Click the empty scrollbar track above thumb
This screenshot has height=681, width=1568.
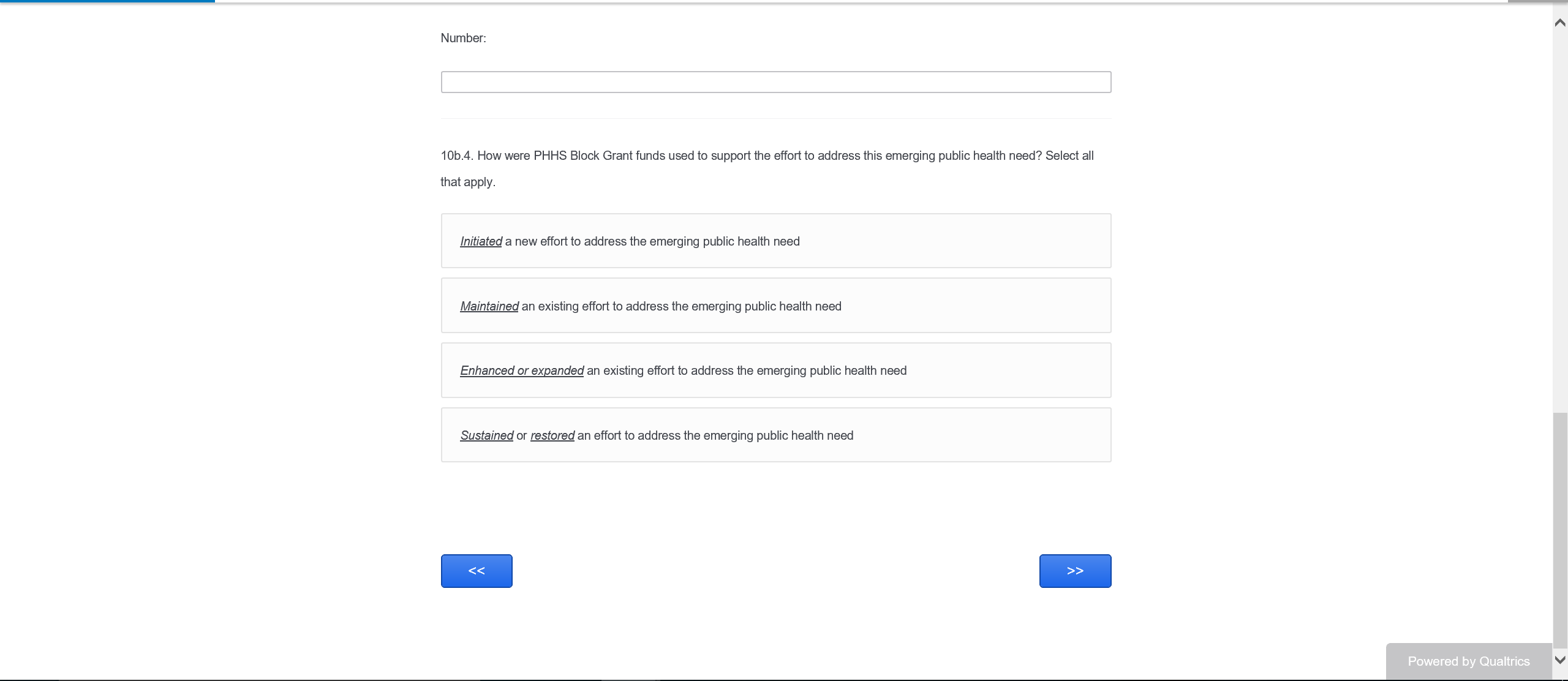point(1559,214)
